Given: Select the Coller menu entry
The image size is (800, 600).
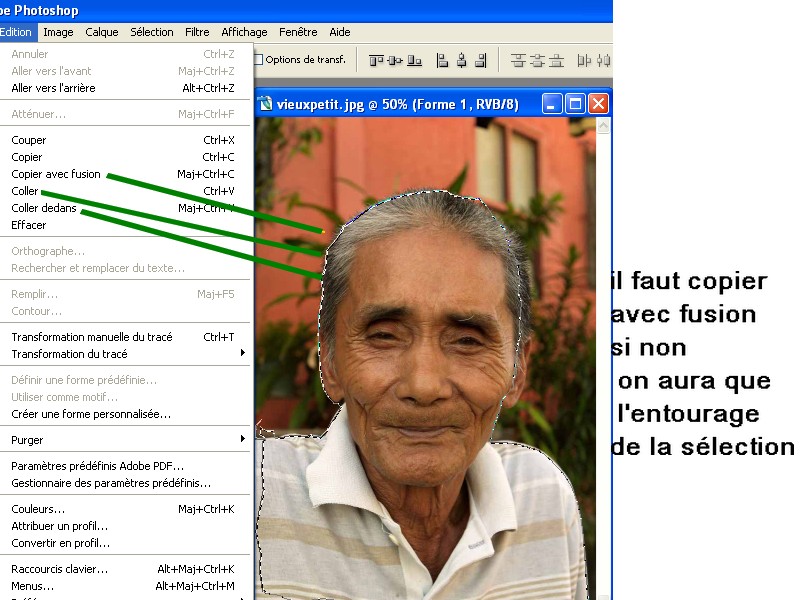Looking at the screenshot, I should 126,191.
